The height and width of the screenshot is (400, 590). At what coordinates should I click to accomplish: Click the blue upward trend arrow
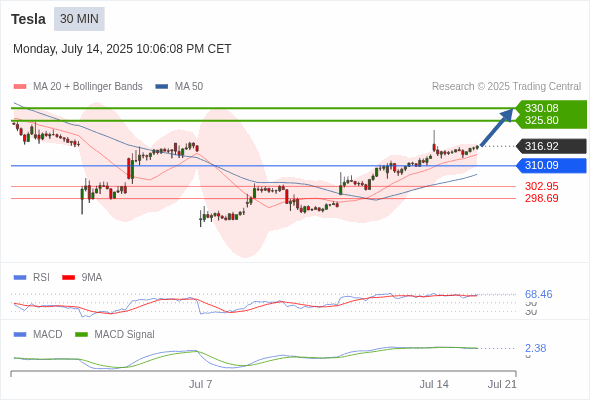(497, 127)
